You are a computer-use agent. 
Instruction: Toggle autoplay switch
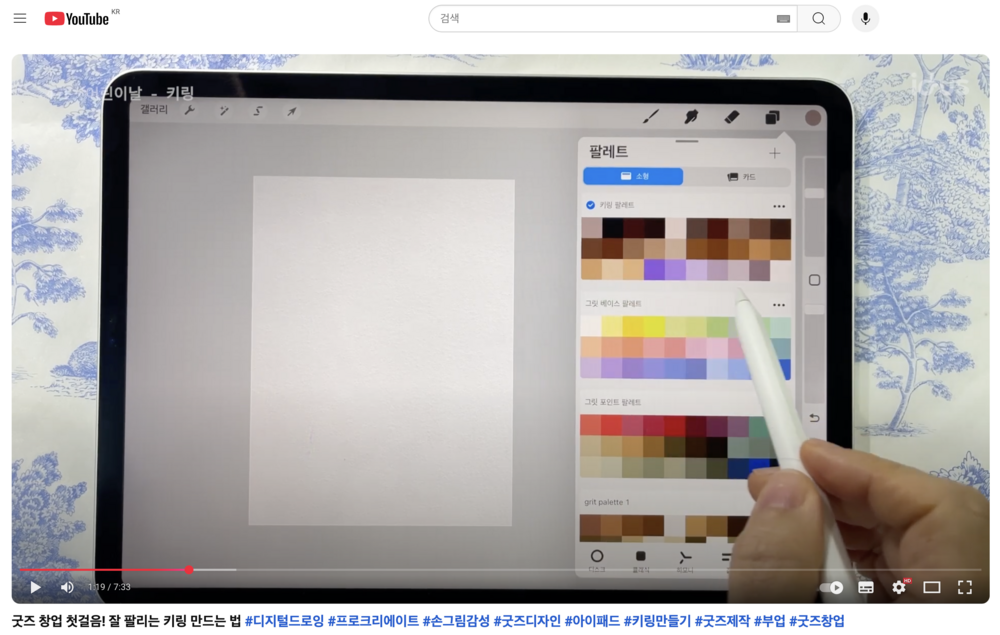[x=832, y=587]
